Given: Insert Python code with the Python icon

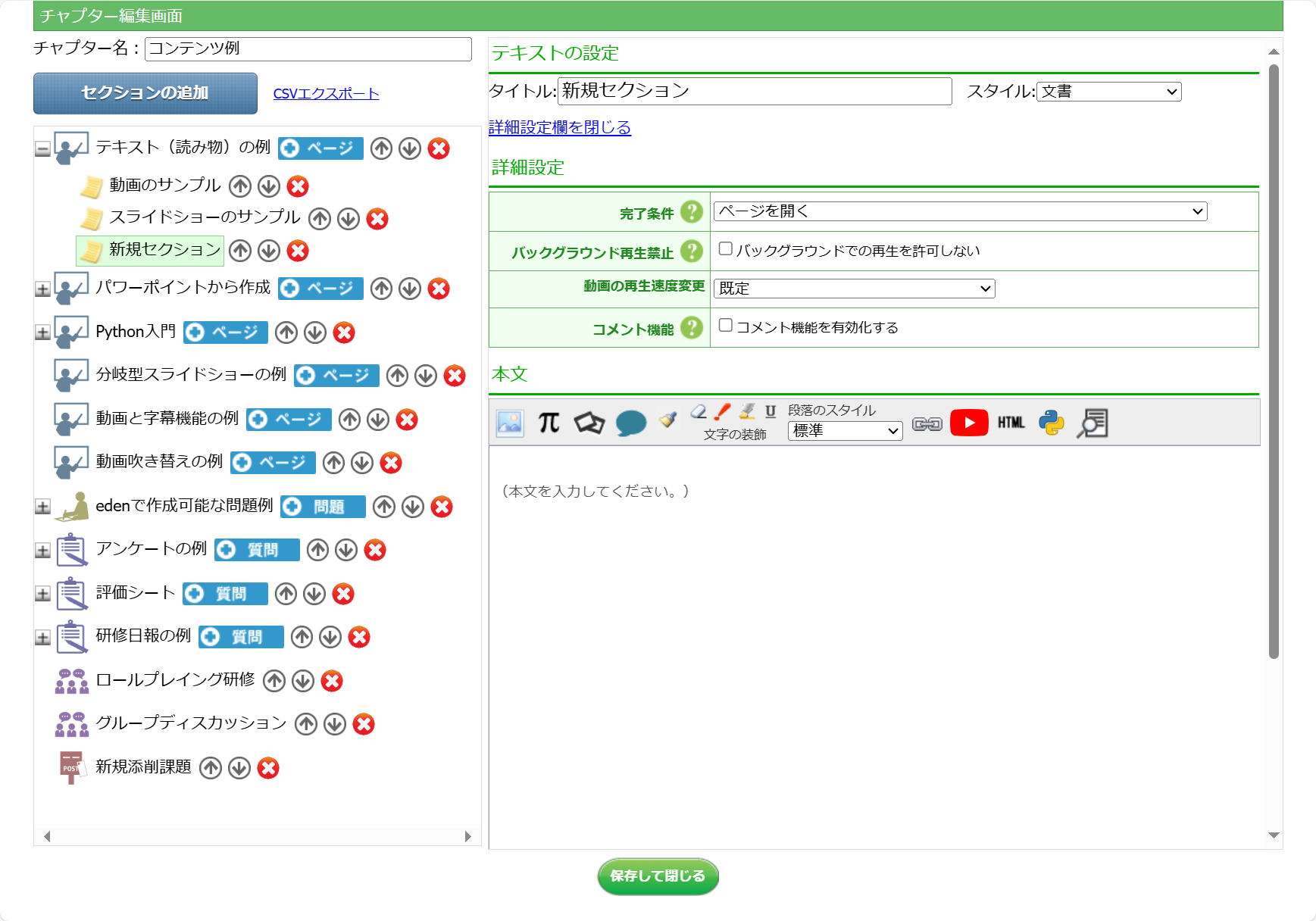Looking at the screenshot, I should pyautogui.click(x=1051, y=423).
